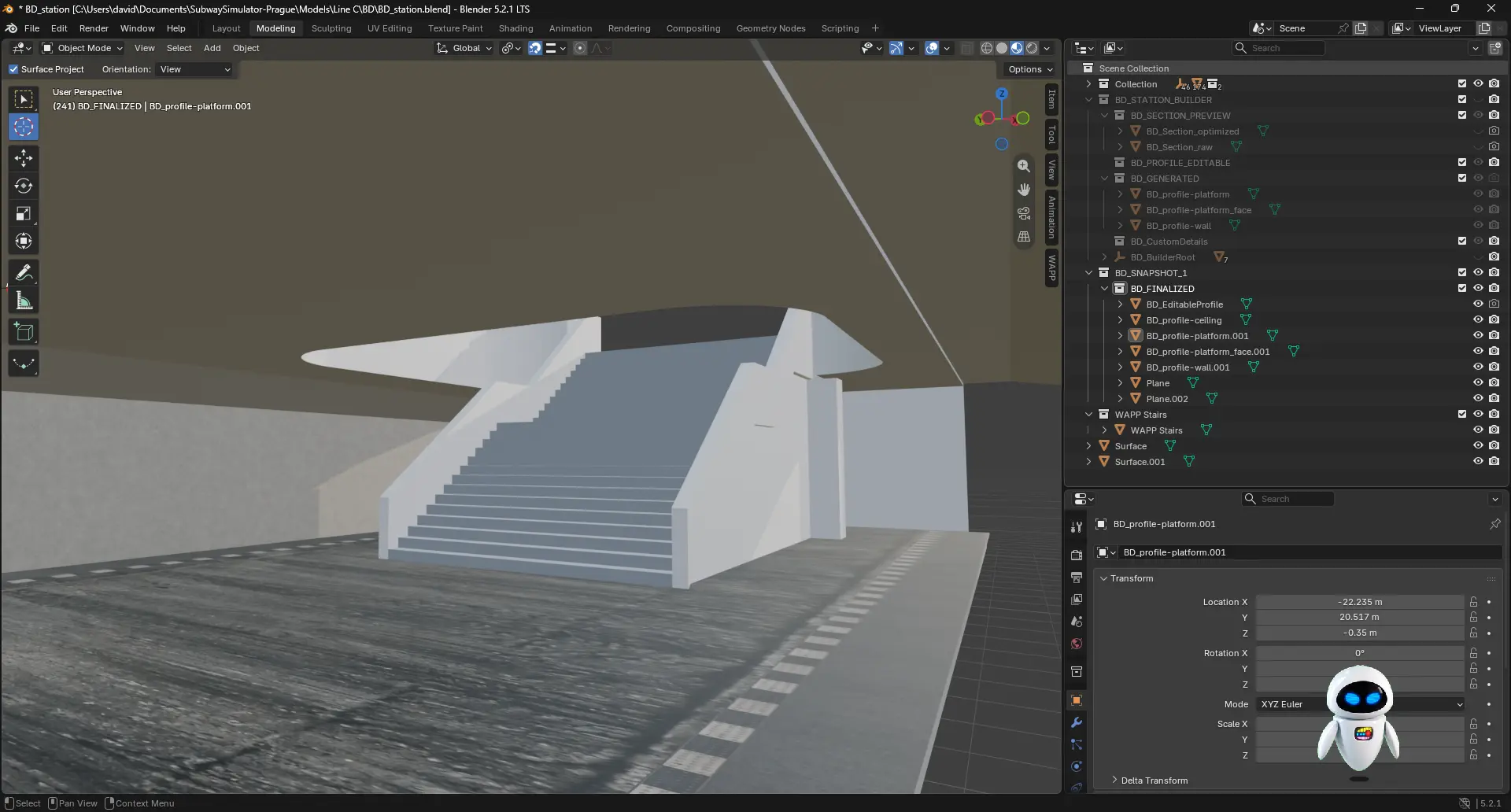The width and height of the screenshot is (1511, 812).
Task: Activate the Move tool
Action: point(24,158)
